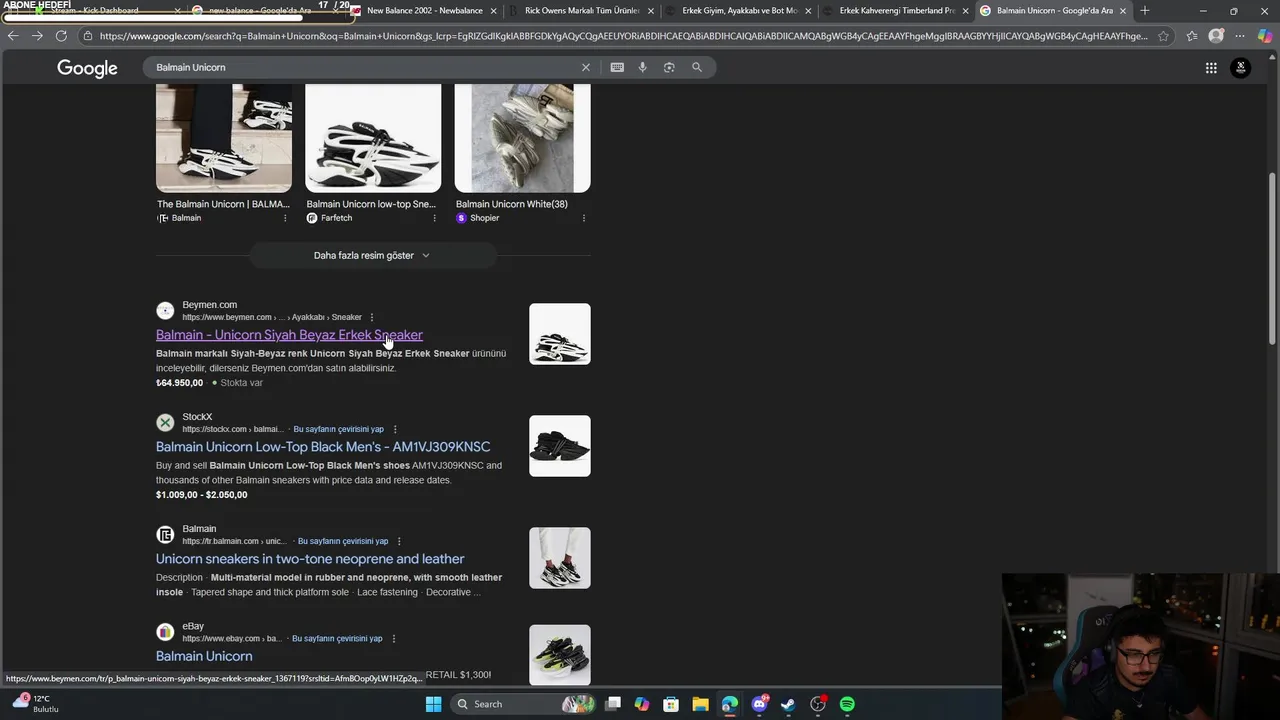Switch to Rick Owens Markalı Tüm Ürünler tab
The image size is (1280, 720).
click(x=582, y=11)
